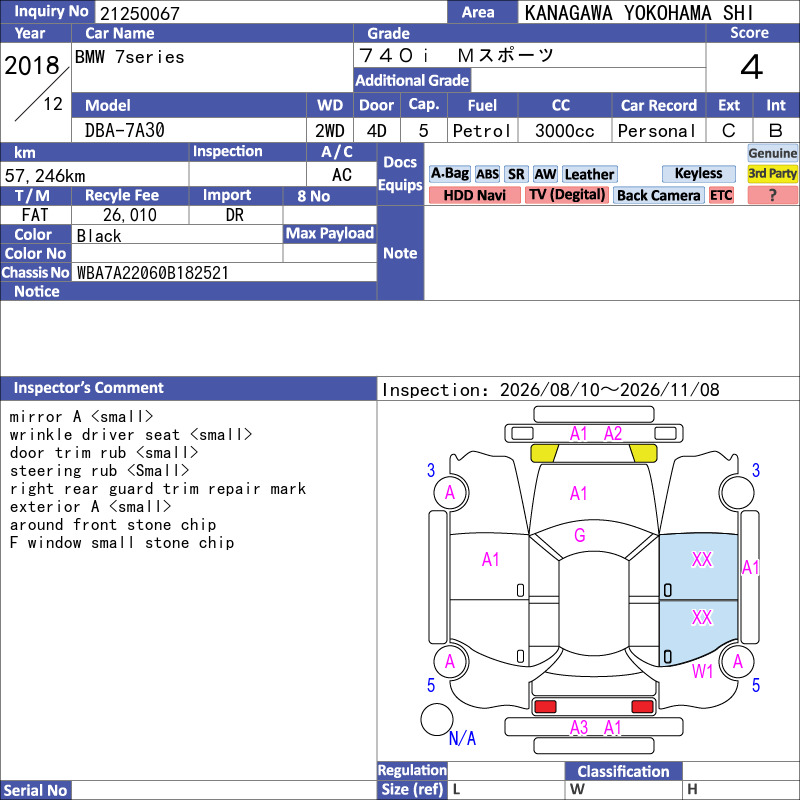Click the chassis number WBA7A22060B182521
This screenshot has height=800, width=800.
pos(153,273)
